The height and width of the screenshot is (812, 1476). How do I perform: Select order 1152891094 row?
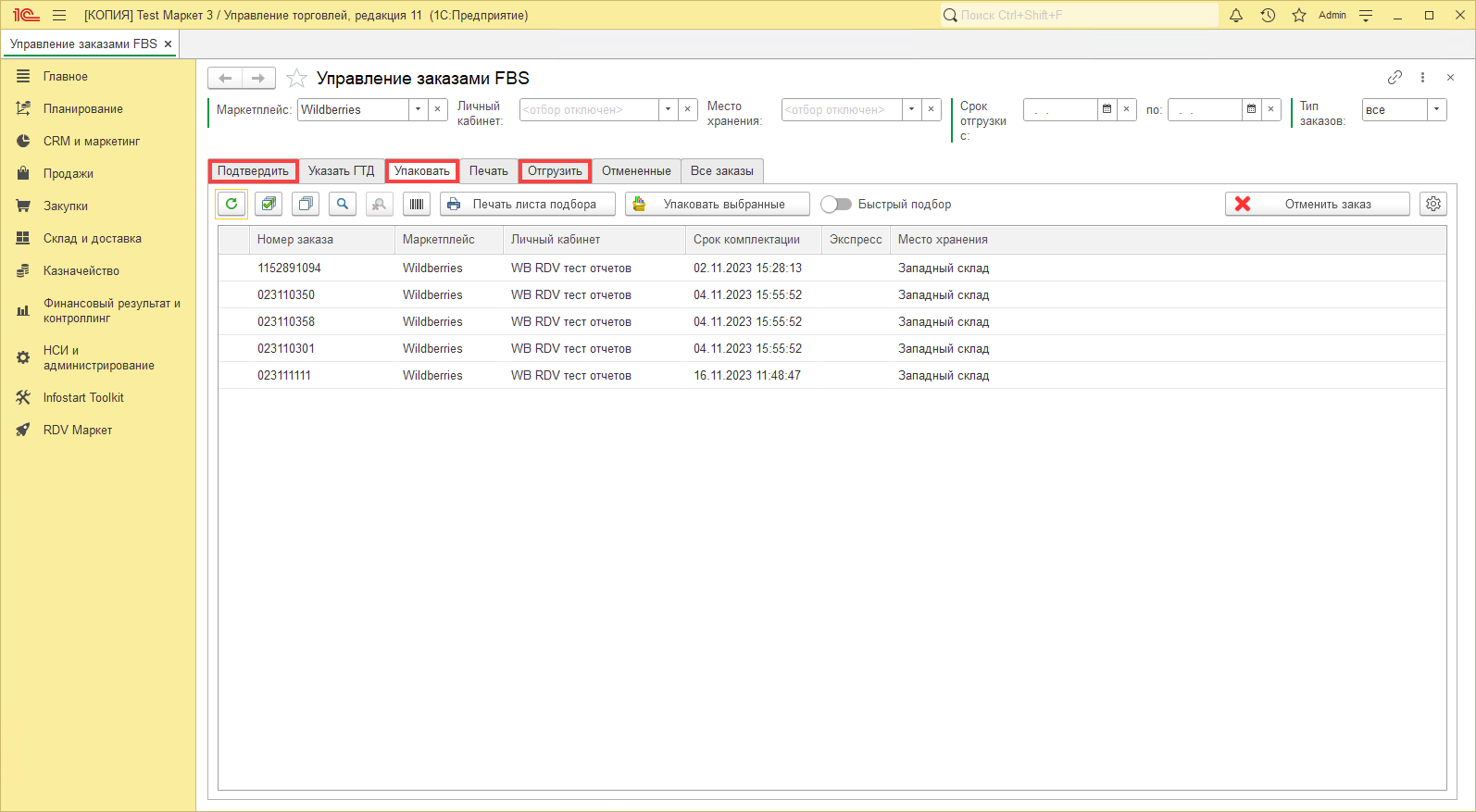(832, 268)
